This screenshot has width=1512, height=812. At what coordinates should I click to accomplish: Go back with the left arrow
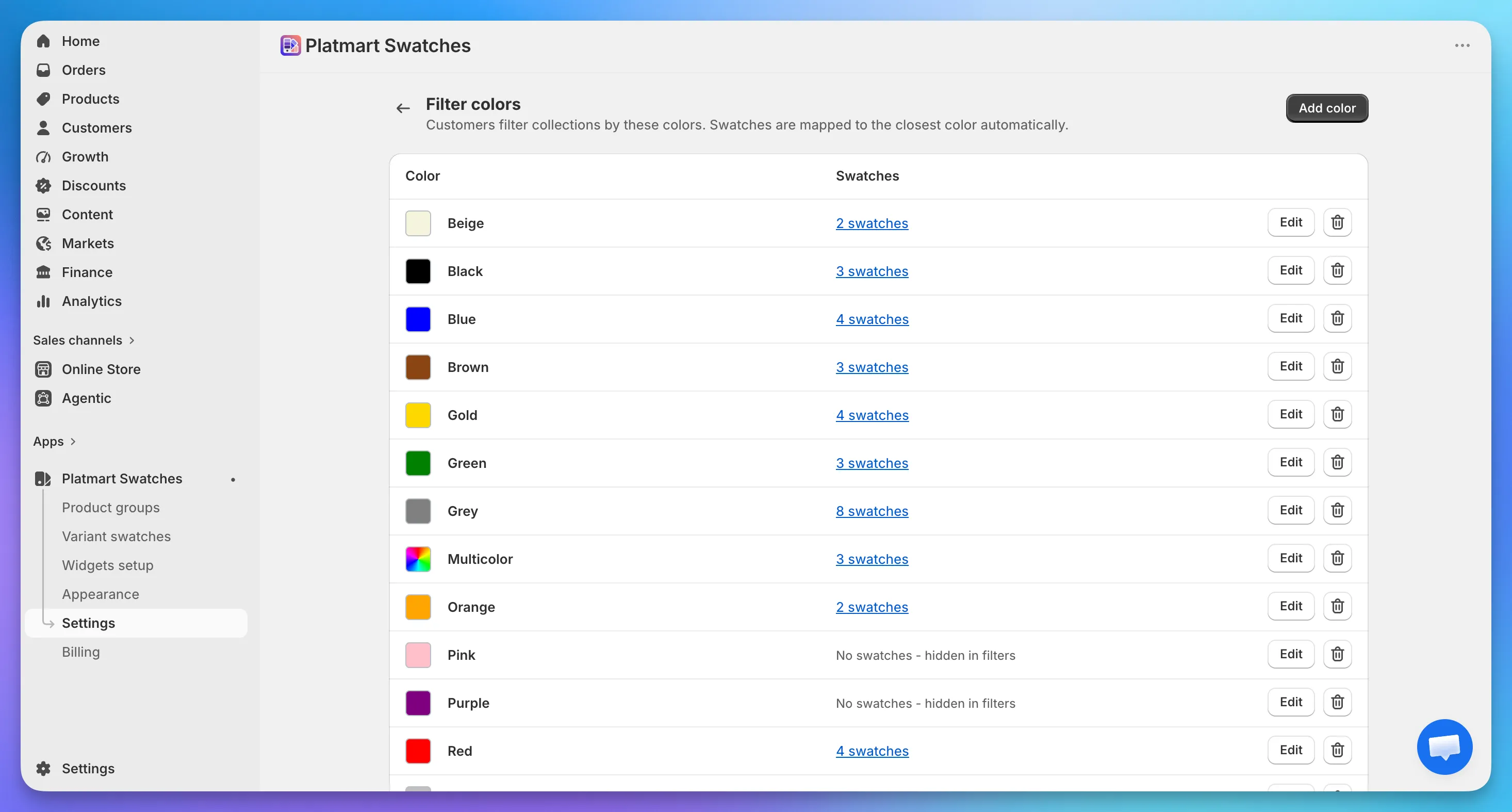pos(403,108)
